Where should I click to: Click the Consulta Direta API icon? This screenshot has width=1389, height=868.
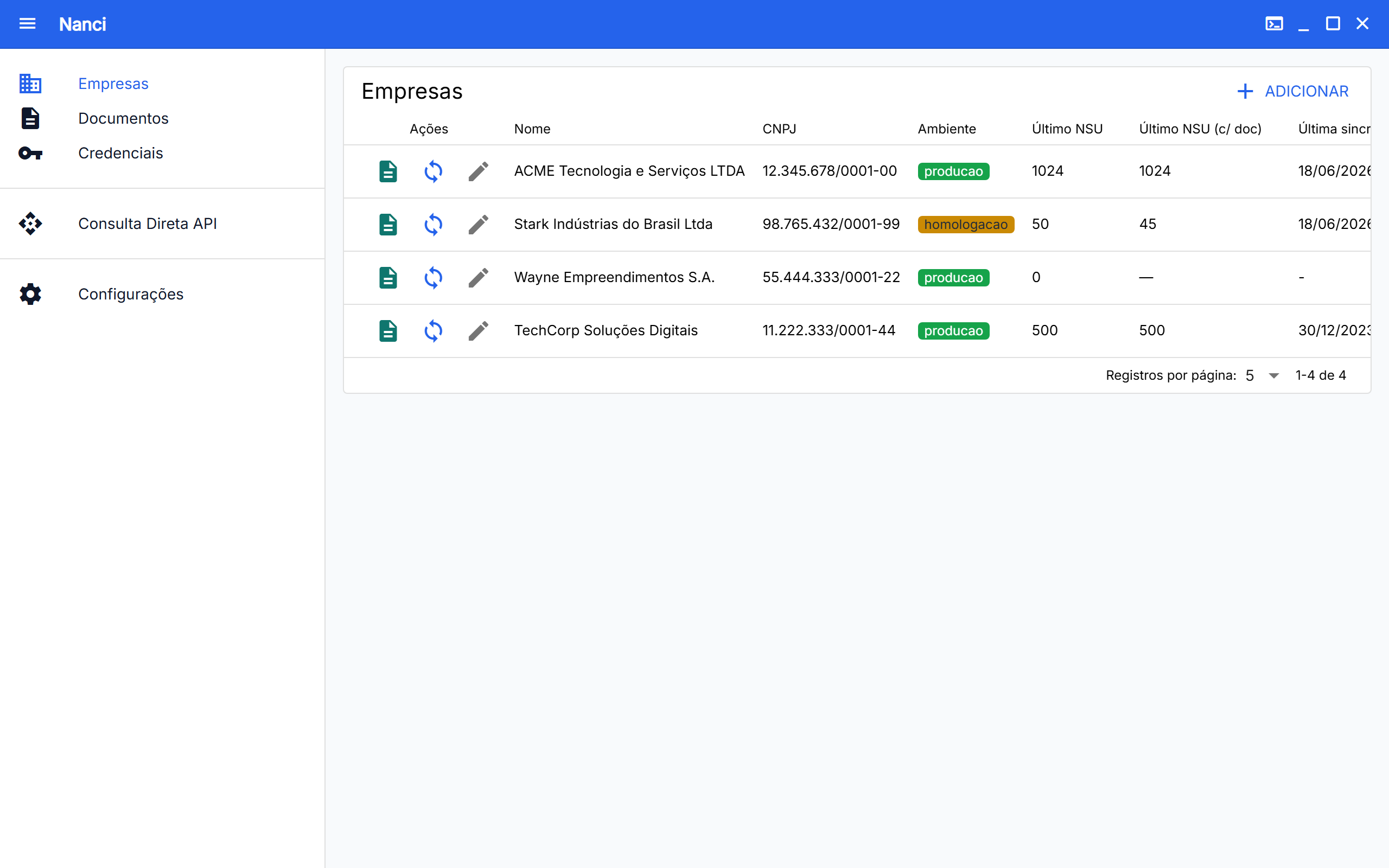coord(30,224)
